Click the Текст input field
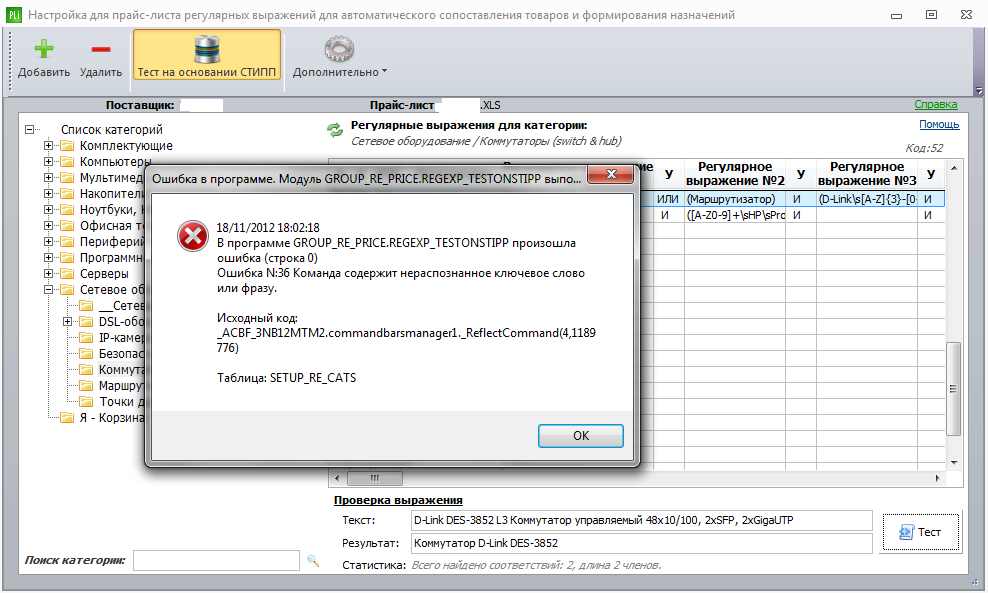The image size is (988, 593). click(x=641, y=521)
